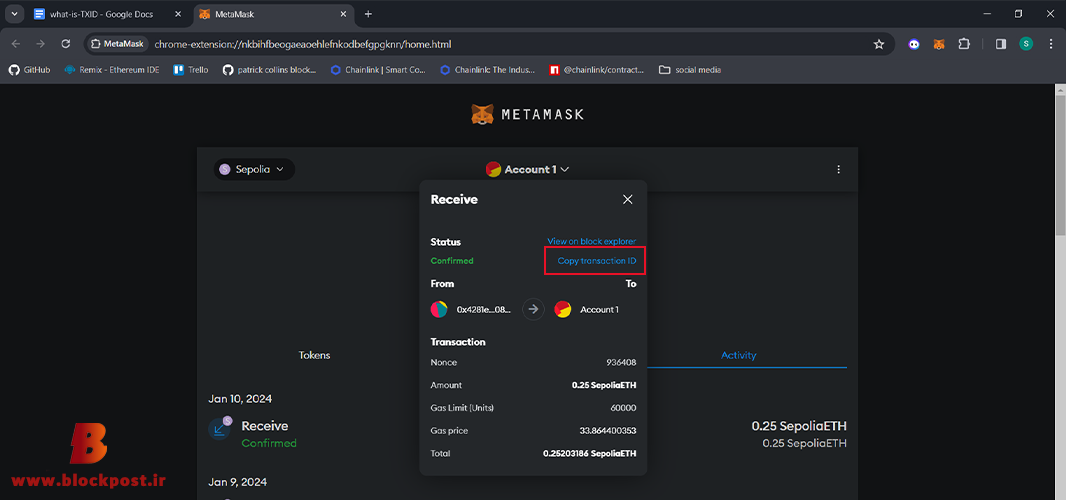Open the Chainlink | Smart Co... bookmark
The height and width of the screenshot is (500, 1066).
pos(378,69)
